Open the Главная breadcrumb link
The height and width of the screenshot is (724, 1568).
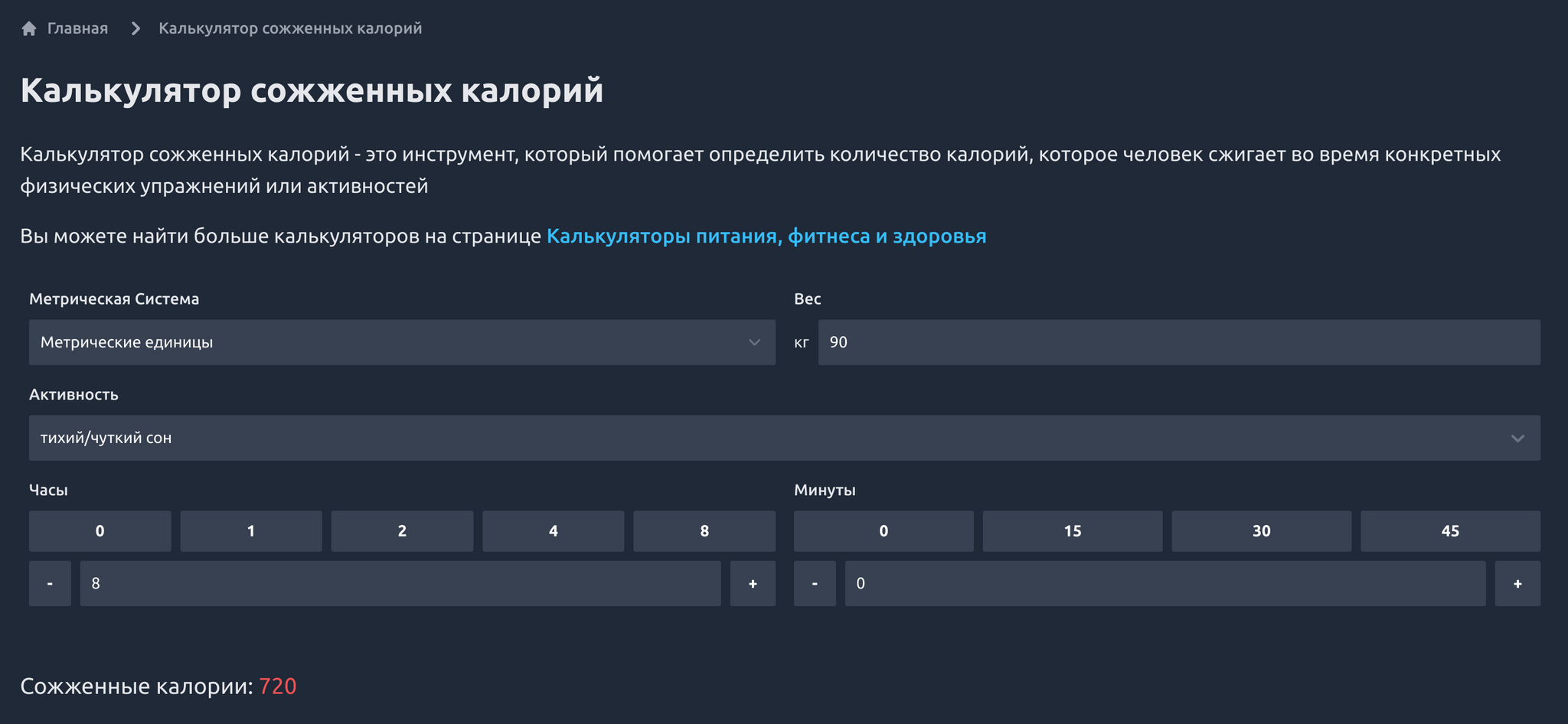coord(77,29)
